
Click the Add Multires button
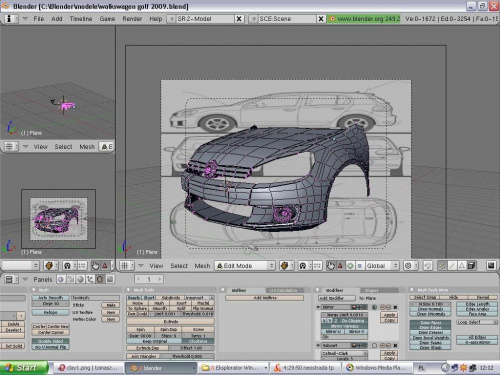pyautogui.click(x=265, y=298)
